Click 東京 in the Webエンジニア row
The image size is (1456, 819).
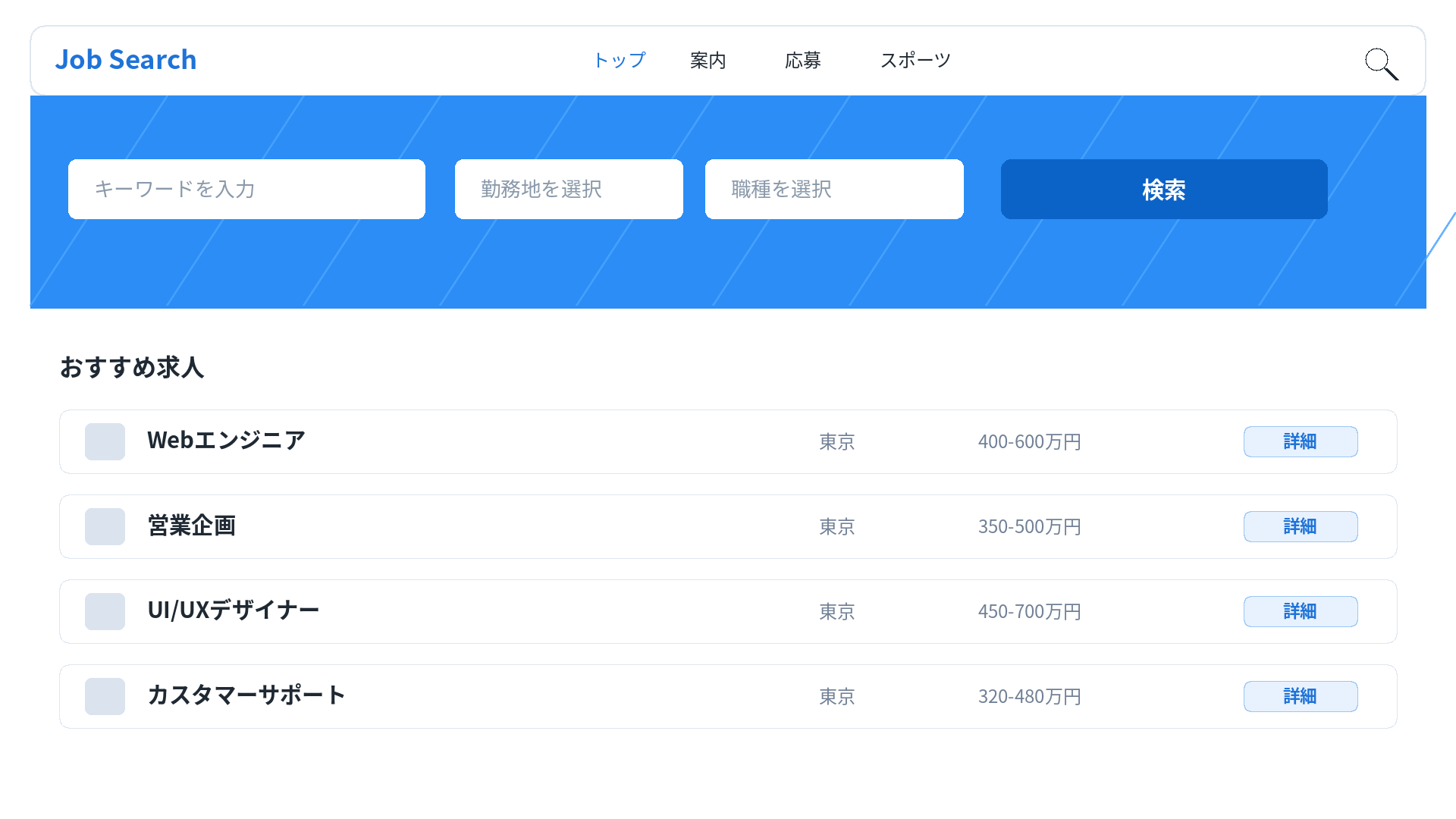pos(837,441)
